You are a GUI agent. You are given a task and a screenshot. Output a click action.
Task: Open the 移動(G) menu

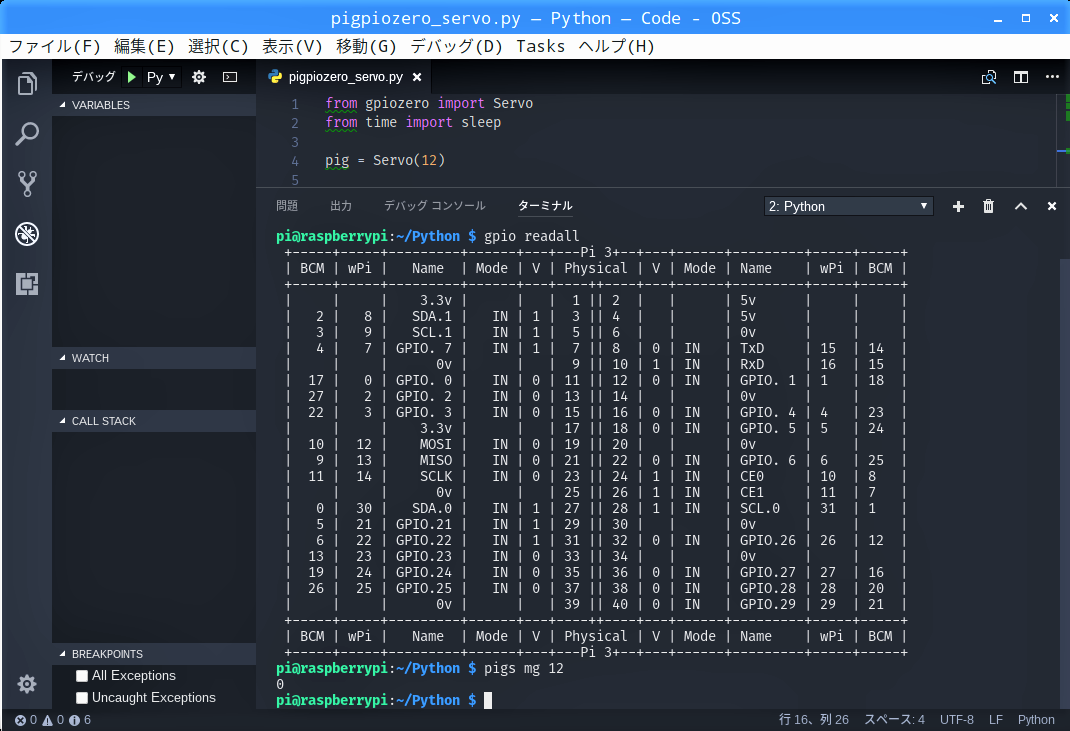click(x=366, y=46)
